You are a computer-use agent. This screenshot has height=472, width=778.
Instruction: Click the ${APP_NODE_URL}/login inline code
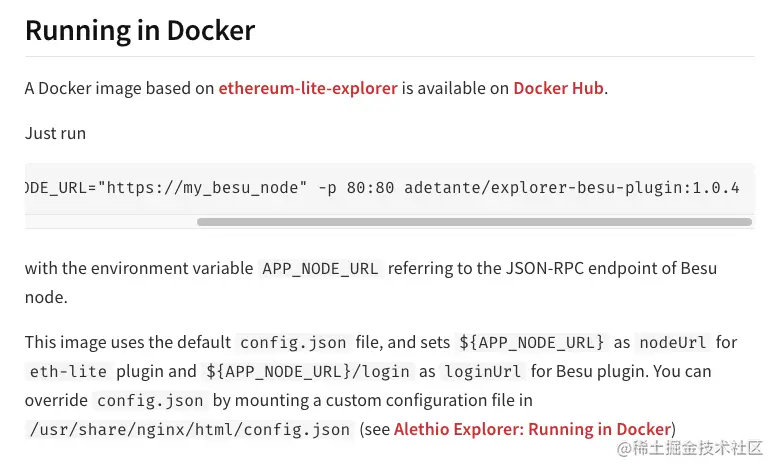click(x=308, y=371)
